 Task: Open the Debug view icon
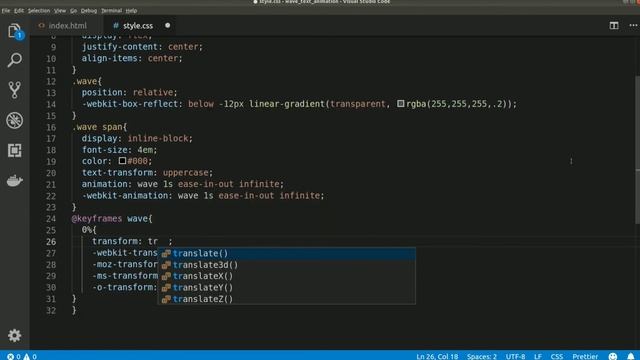pos(15,120)
